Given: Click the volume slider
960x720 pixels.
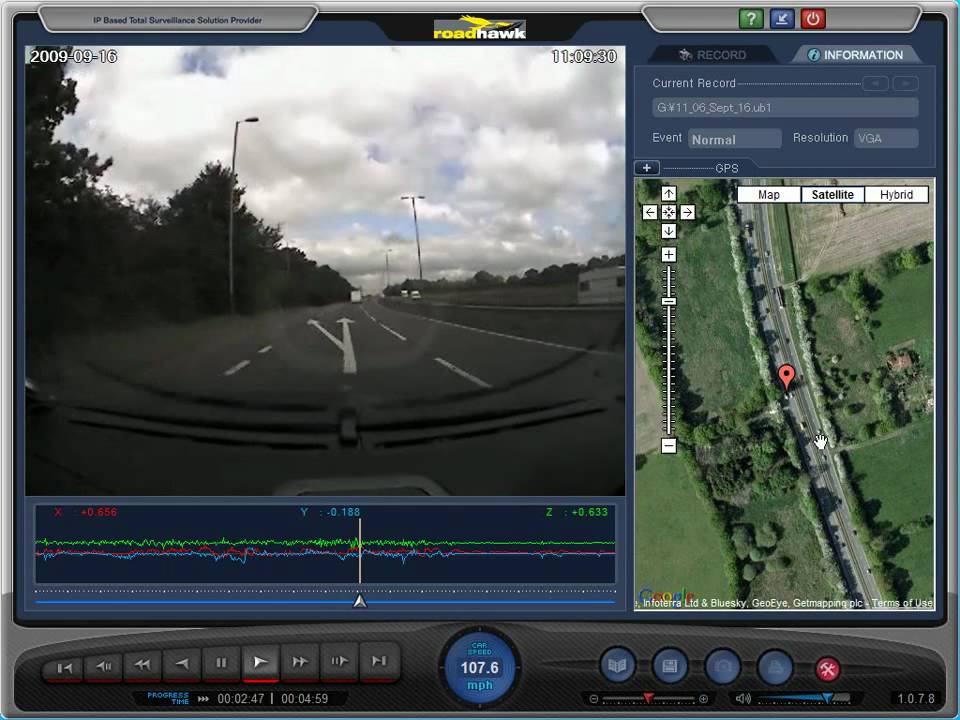Looking at the screenshot, I should click(x=803, y=698).
